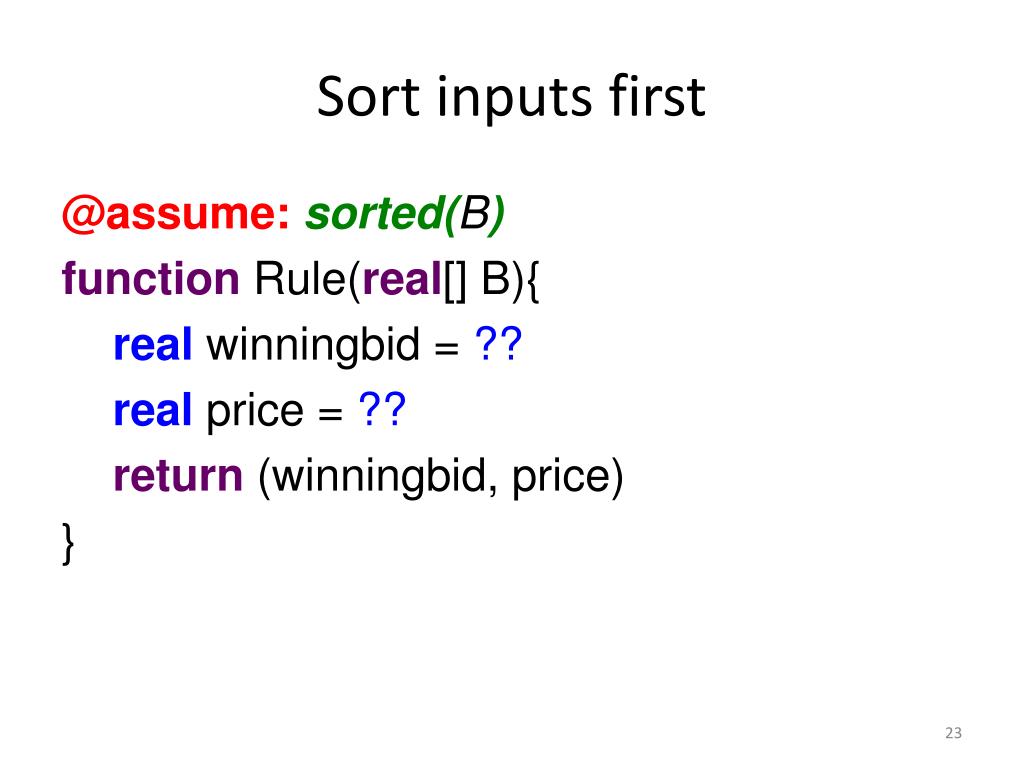Select the red "@assume:" annotation
Image resolution: width=1024 pixels, height=768 pixels.
tap(176, 214)
